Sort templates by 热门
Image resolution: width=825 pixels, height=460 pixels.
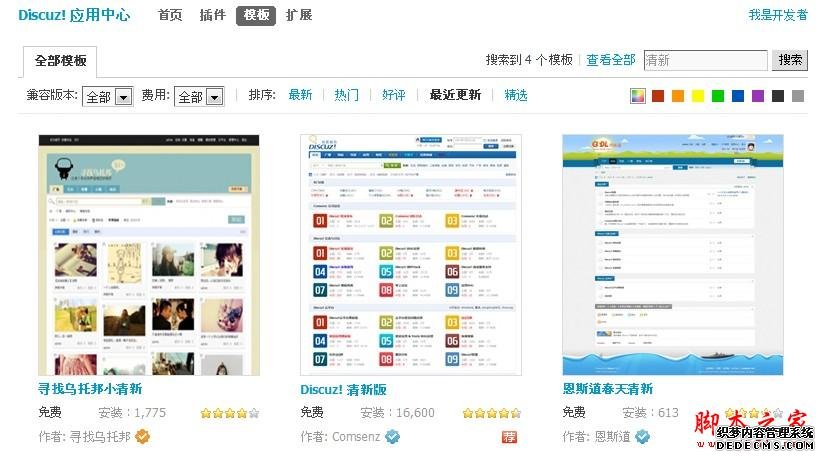point(346,95)
